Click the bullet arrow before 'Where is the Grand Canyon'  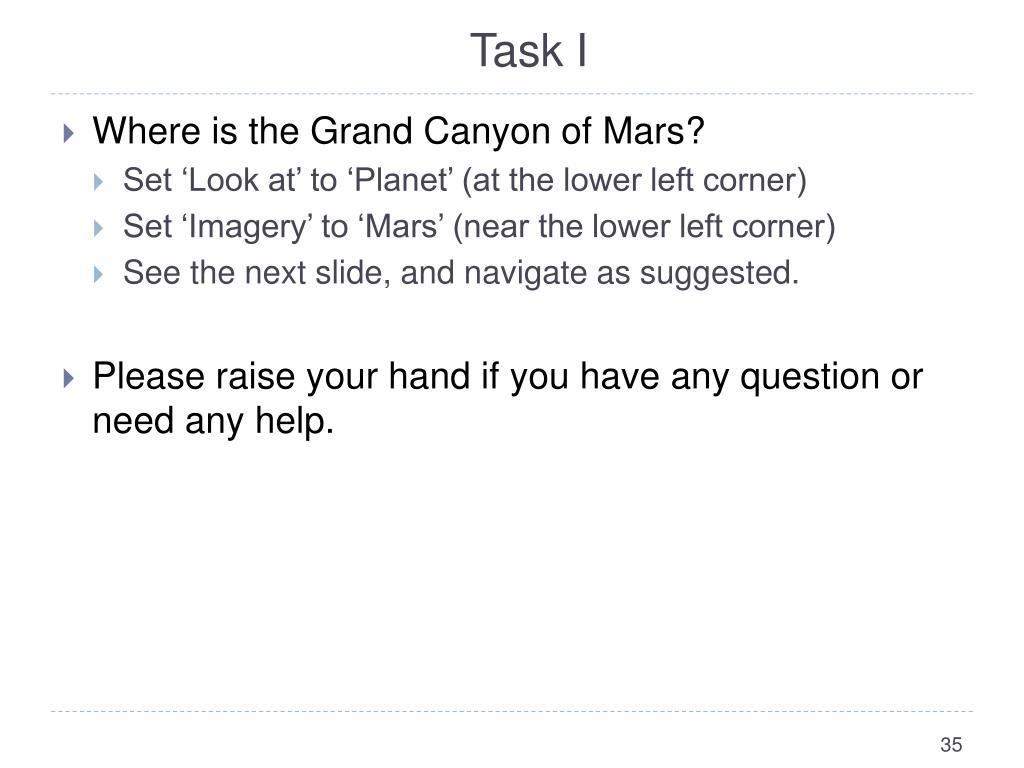(x=69, y=133)
